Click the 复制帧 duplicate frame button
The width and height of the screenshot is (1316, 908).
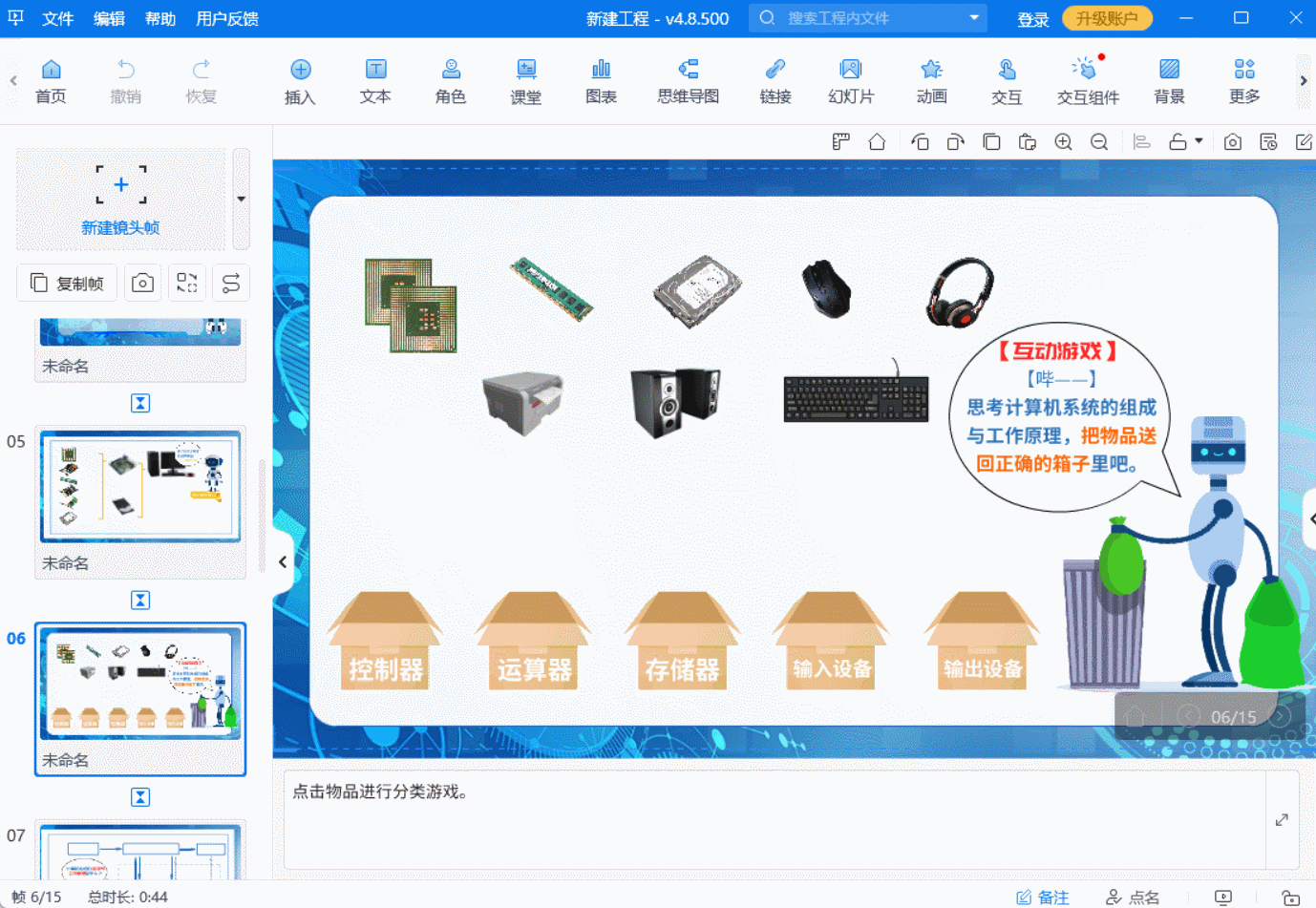[67, 283]
